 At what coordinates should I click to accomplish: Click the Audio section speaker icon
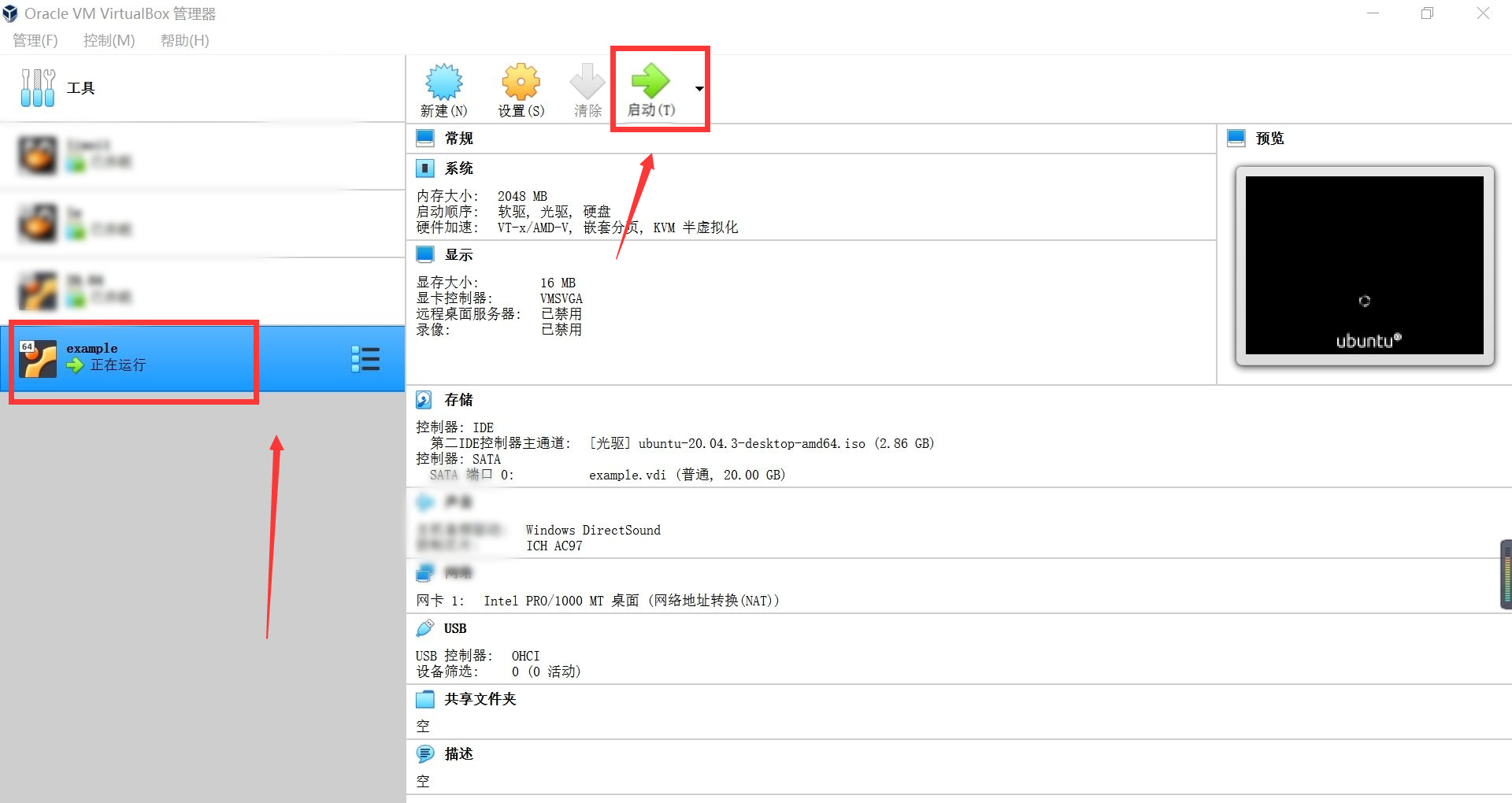coord(425,501)
